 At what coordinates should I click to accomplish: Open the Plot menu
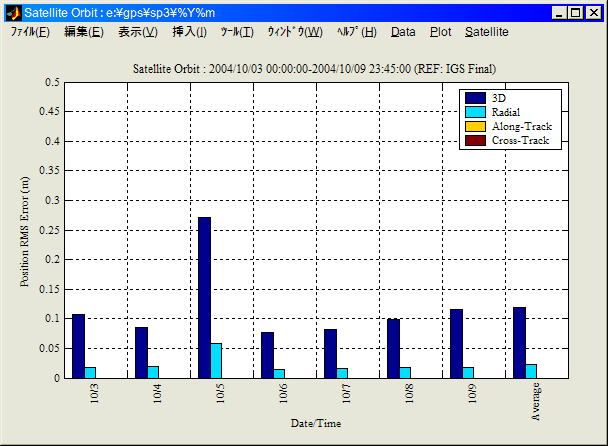(440, 32)
